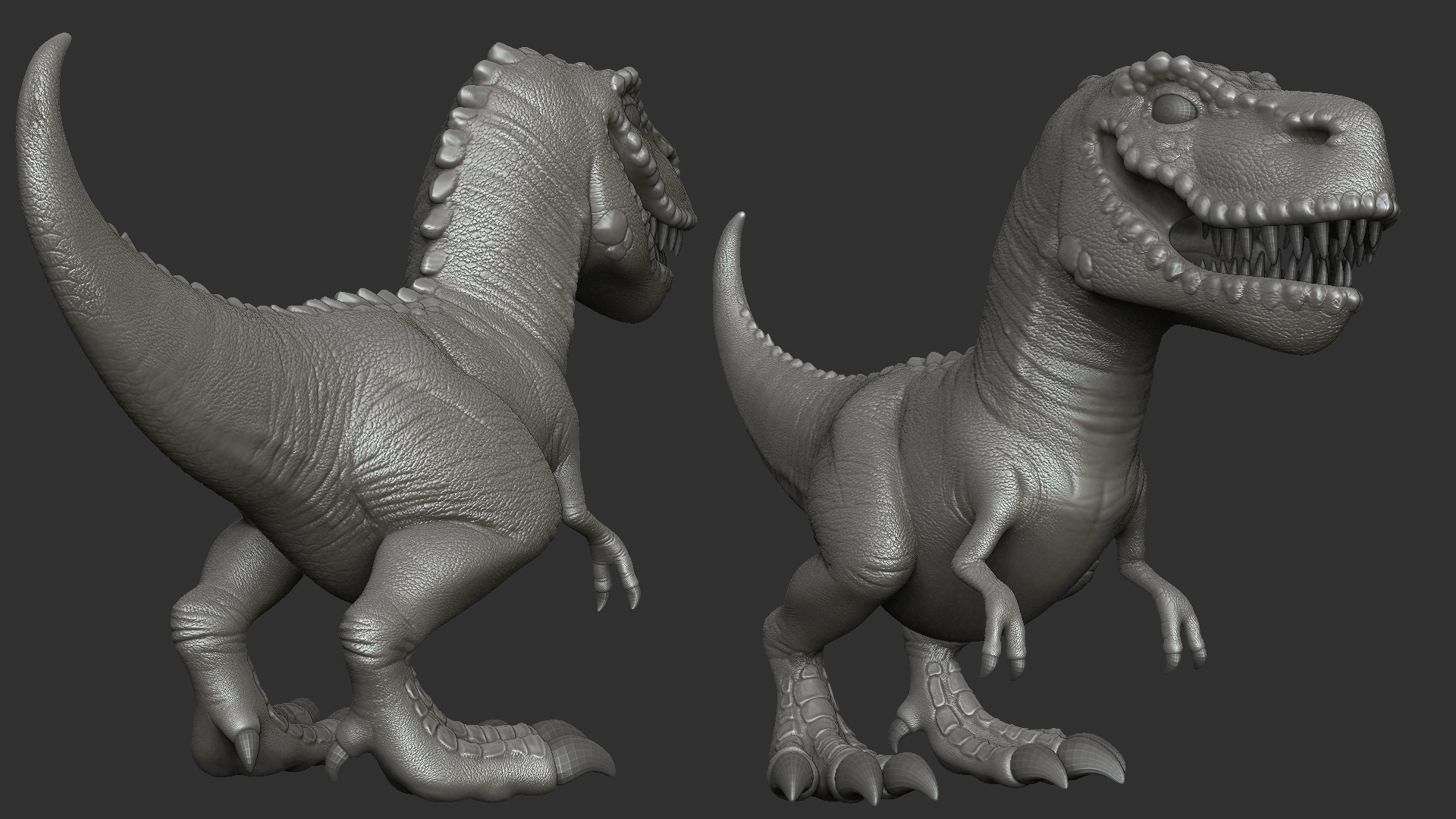Click the eye of the right dinosaur
This screenshot has height=819, width=1456.
click(x=1174, y=109)
